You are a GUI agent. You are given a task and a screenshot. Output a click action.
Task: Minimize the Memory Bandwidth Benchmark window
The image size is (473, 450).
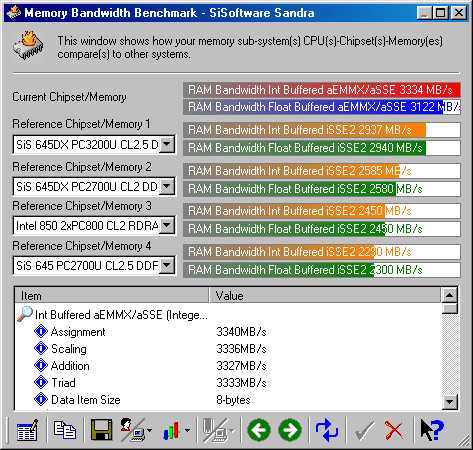[x=424, y=13]
